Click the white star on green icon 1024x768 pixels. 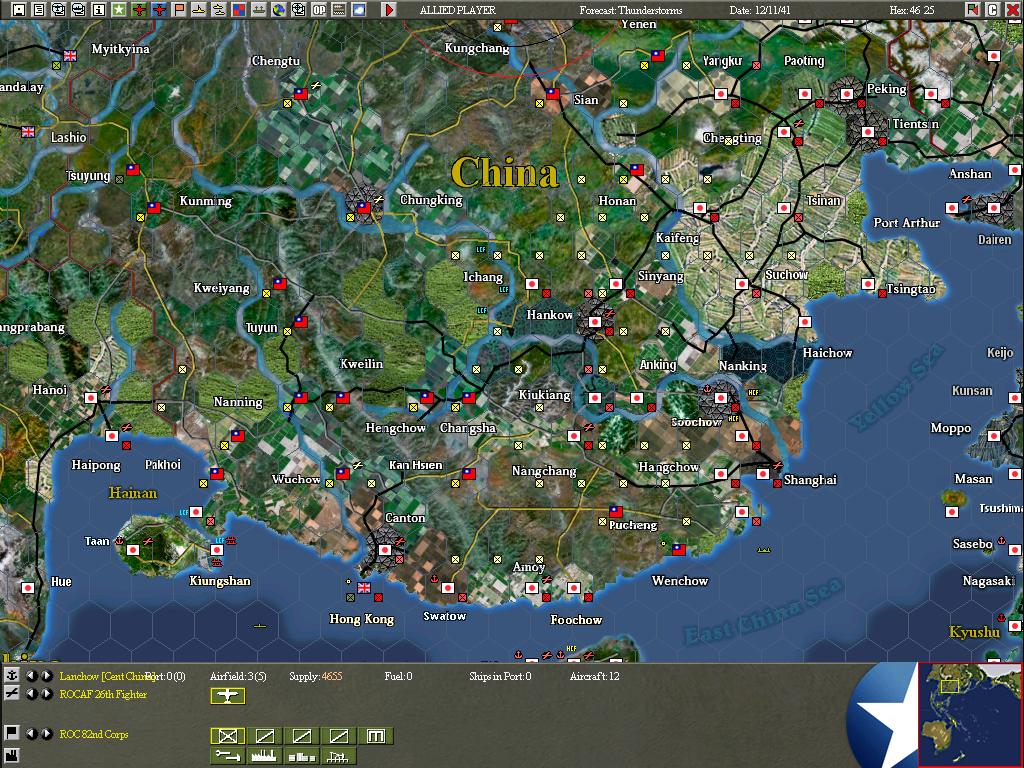coord(118,9)
